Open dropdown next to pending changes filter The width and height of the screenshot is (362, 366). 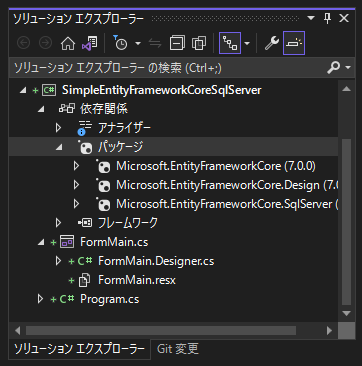coord(138,44)
